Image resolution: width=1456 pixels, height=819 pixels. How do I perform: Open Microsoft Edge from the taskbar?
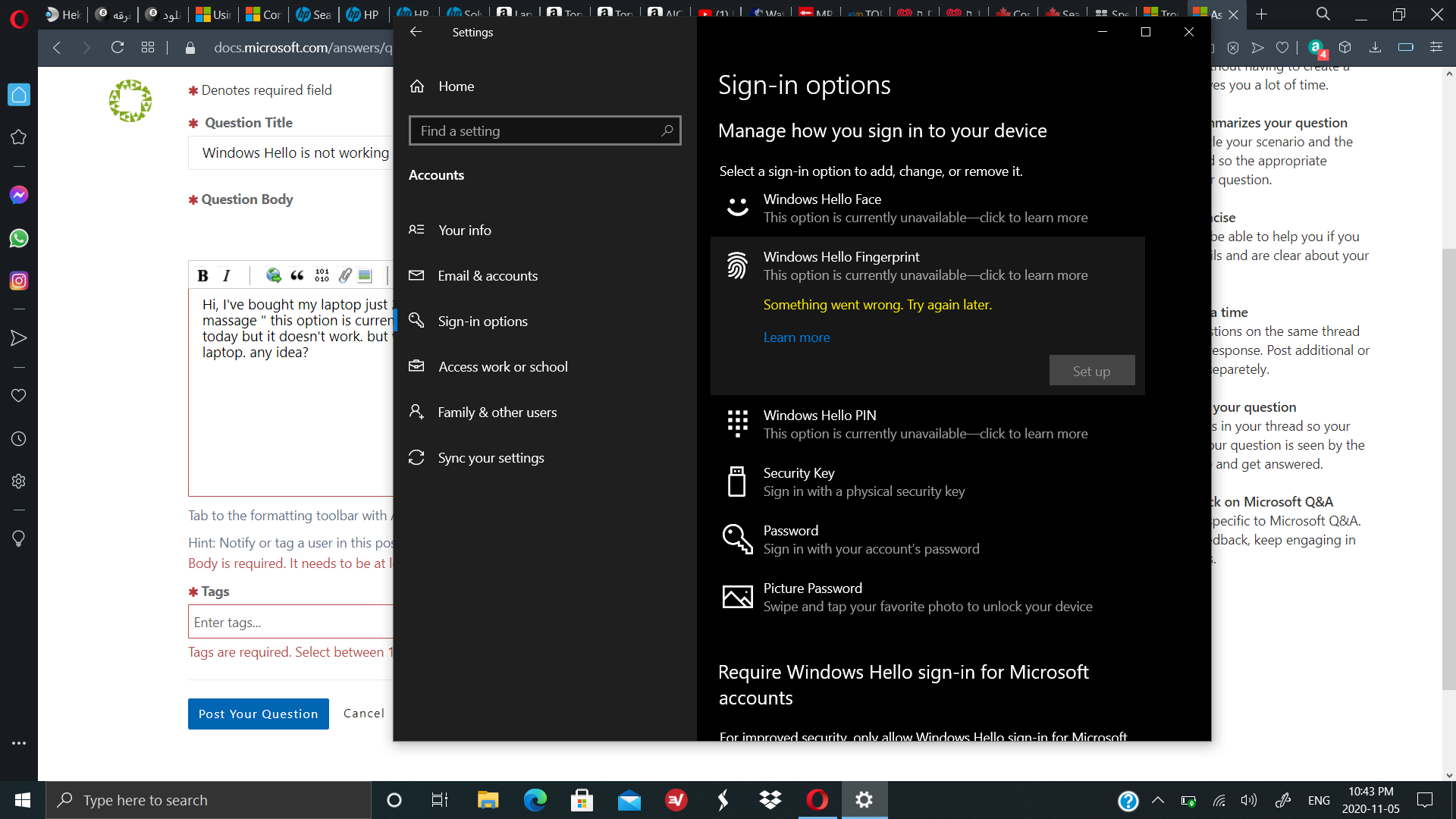[535, 800]
